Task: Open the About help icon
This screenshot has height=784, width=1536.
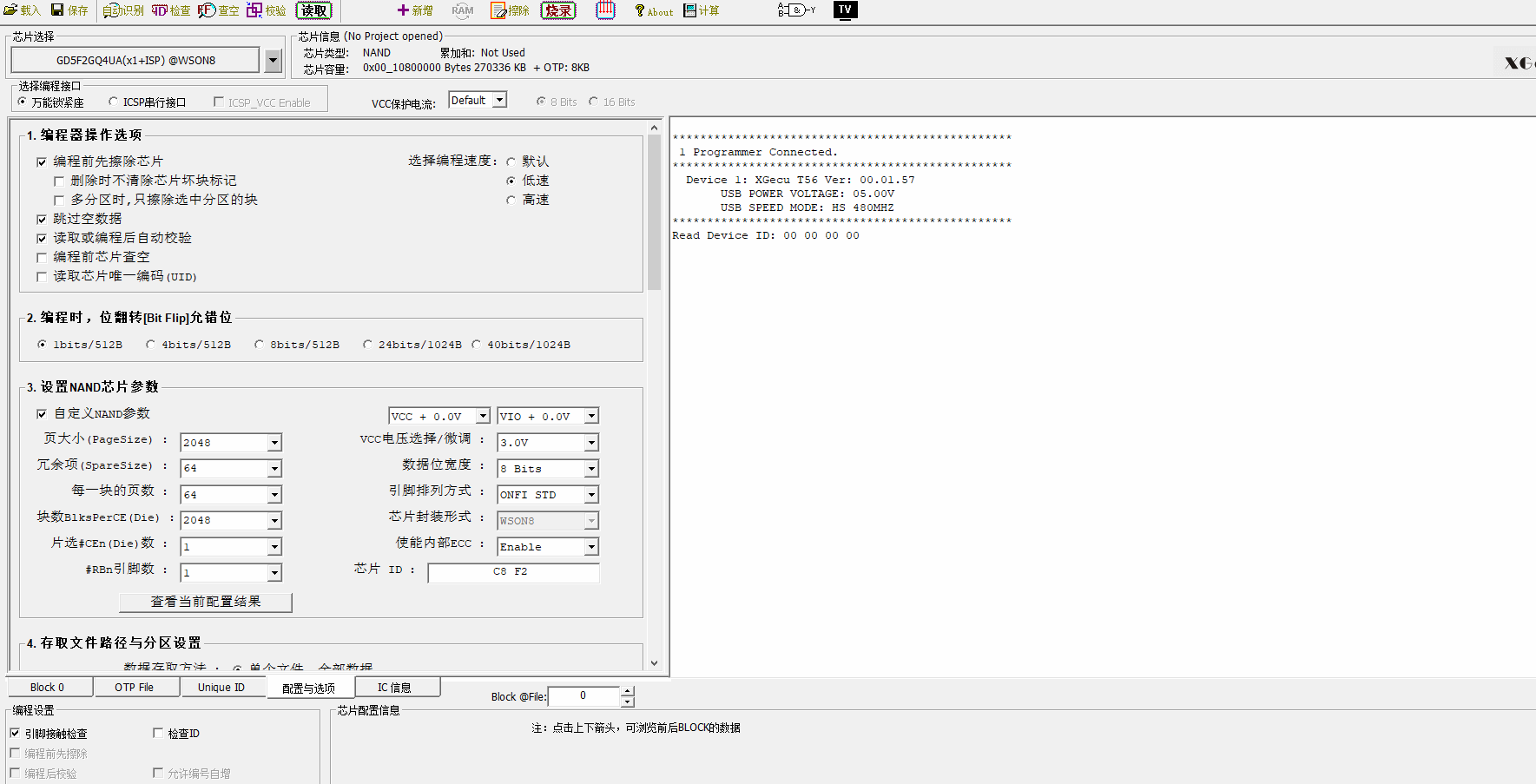Action: point(654,11)
